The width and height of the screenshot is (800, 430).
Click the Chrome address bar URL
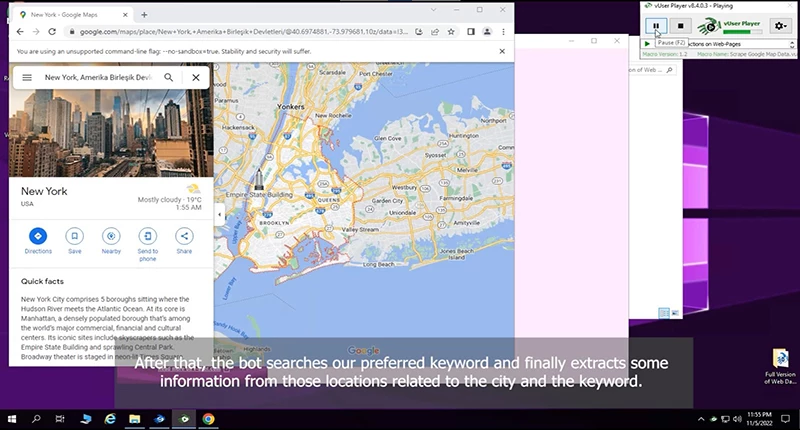pos(244,32)
